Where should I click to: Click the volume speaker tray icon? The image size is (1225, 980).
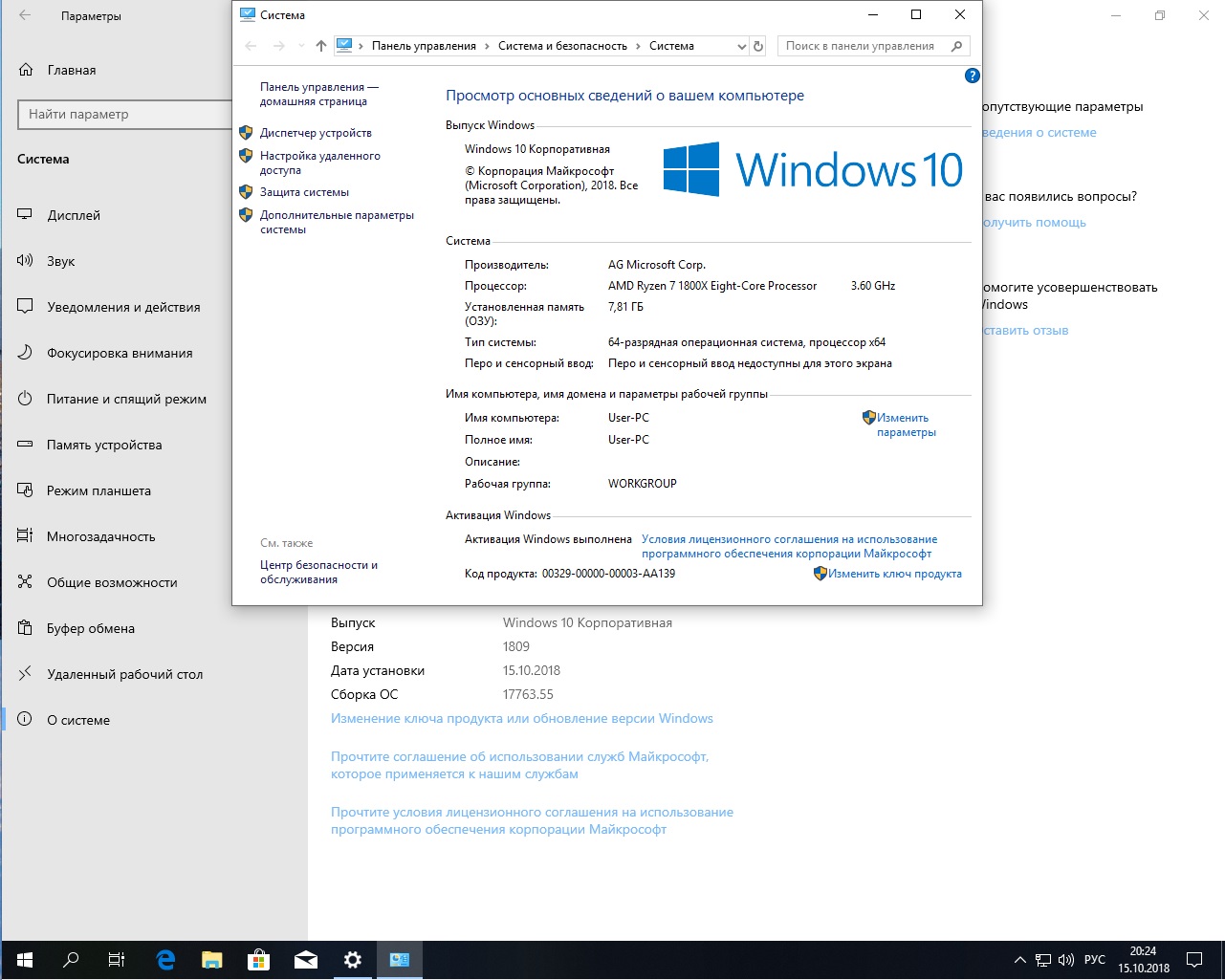[x=1066, y=960]
